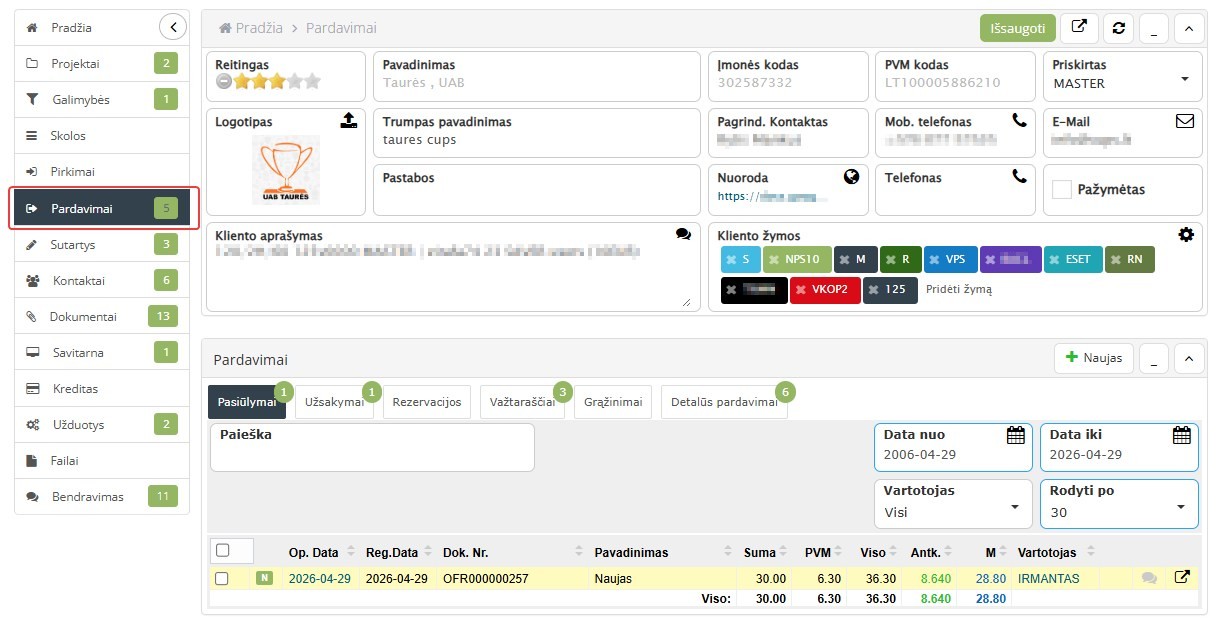Click Pridėti žymą link
This screenshot has width=1221, height=629.
(x=958, y=290)
